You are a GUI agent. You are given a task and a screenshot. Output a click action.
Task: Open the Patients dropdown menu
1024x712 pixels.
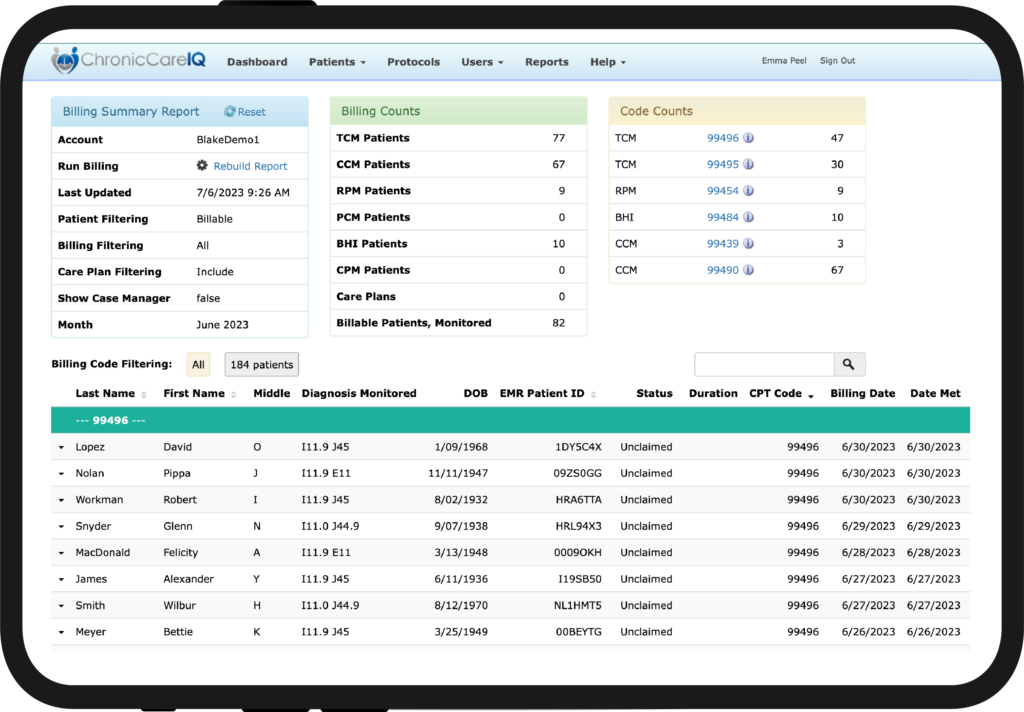point(337,62)
